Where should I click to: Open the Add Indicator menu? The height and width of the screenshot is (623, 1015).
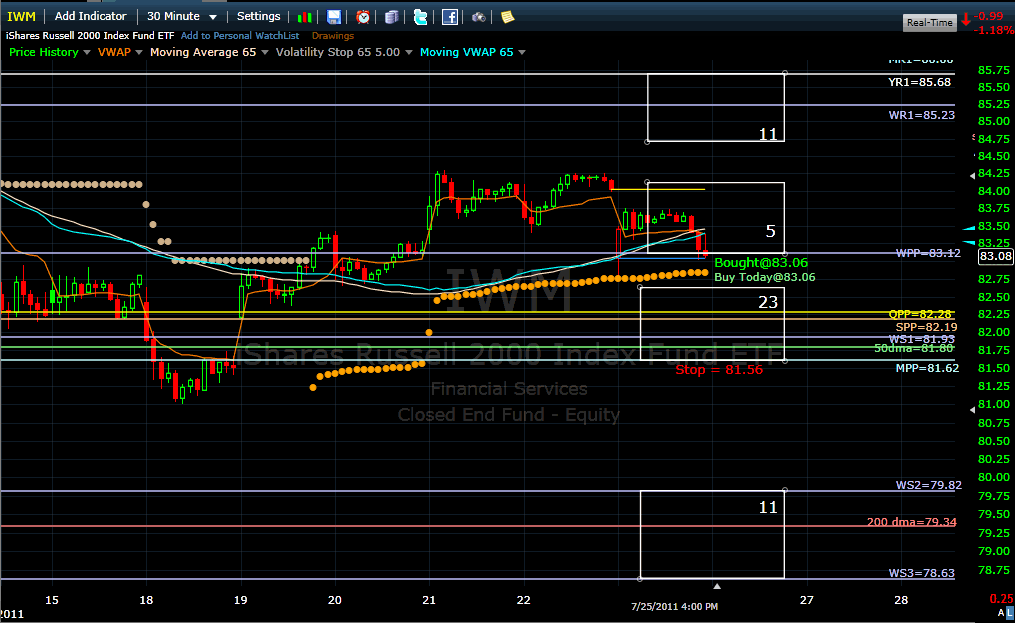[x=91, y=16]
